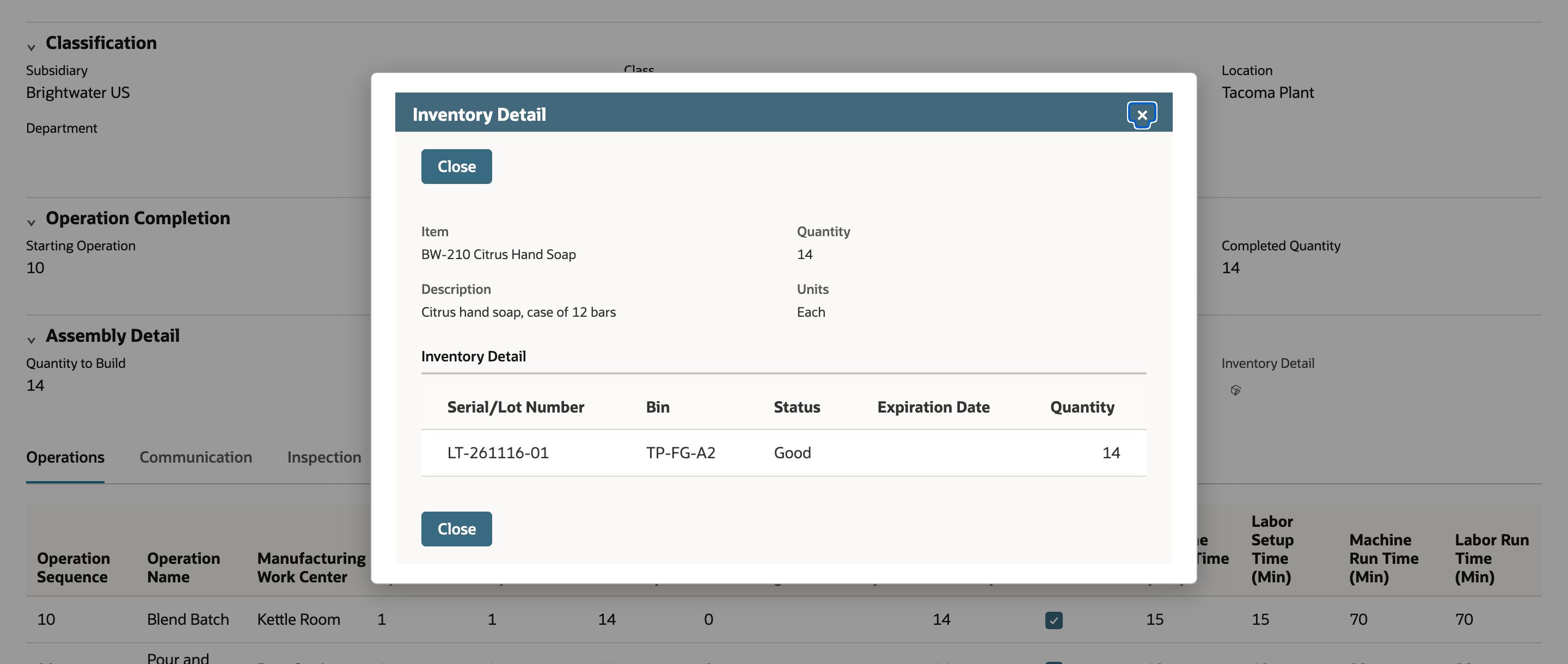
Task: Close the Inventory Detail dialog with X
Action: (1141, 114)
